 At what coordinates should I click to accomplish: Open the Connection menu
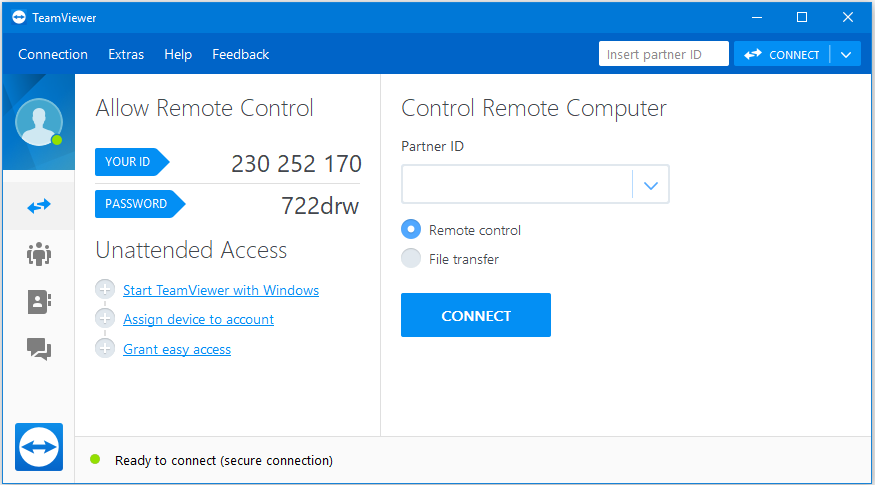point(53,54)
